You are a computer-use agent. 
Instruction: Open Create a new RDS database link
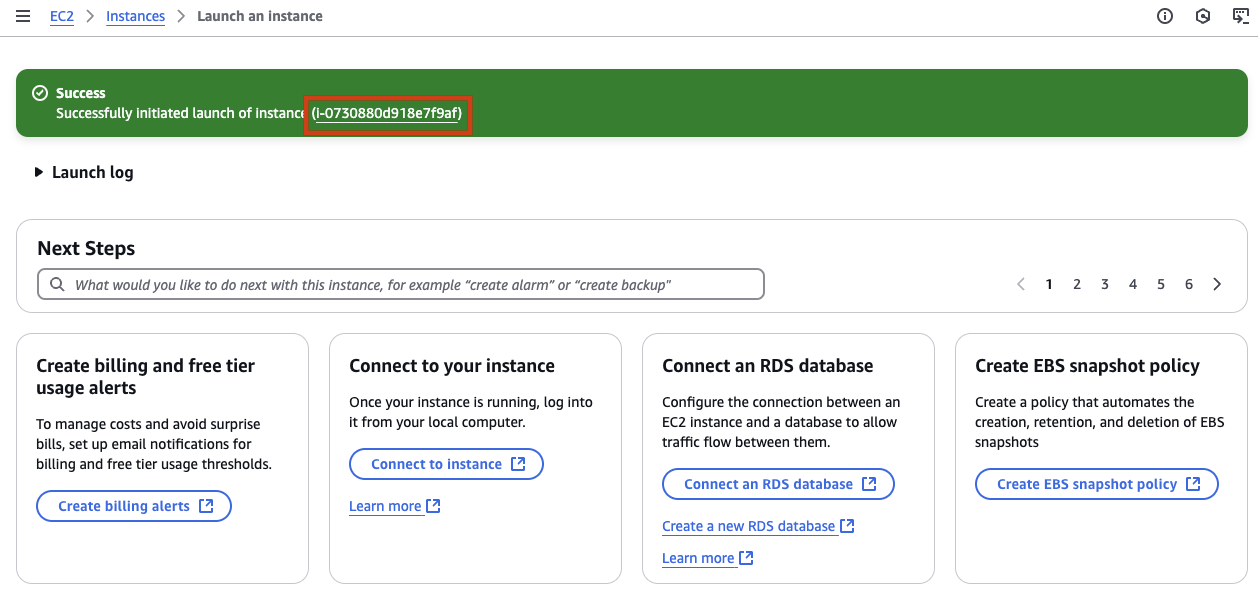coord(758,526)
